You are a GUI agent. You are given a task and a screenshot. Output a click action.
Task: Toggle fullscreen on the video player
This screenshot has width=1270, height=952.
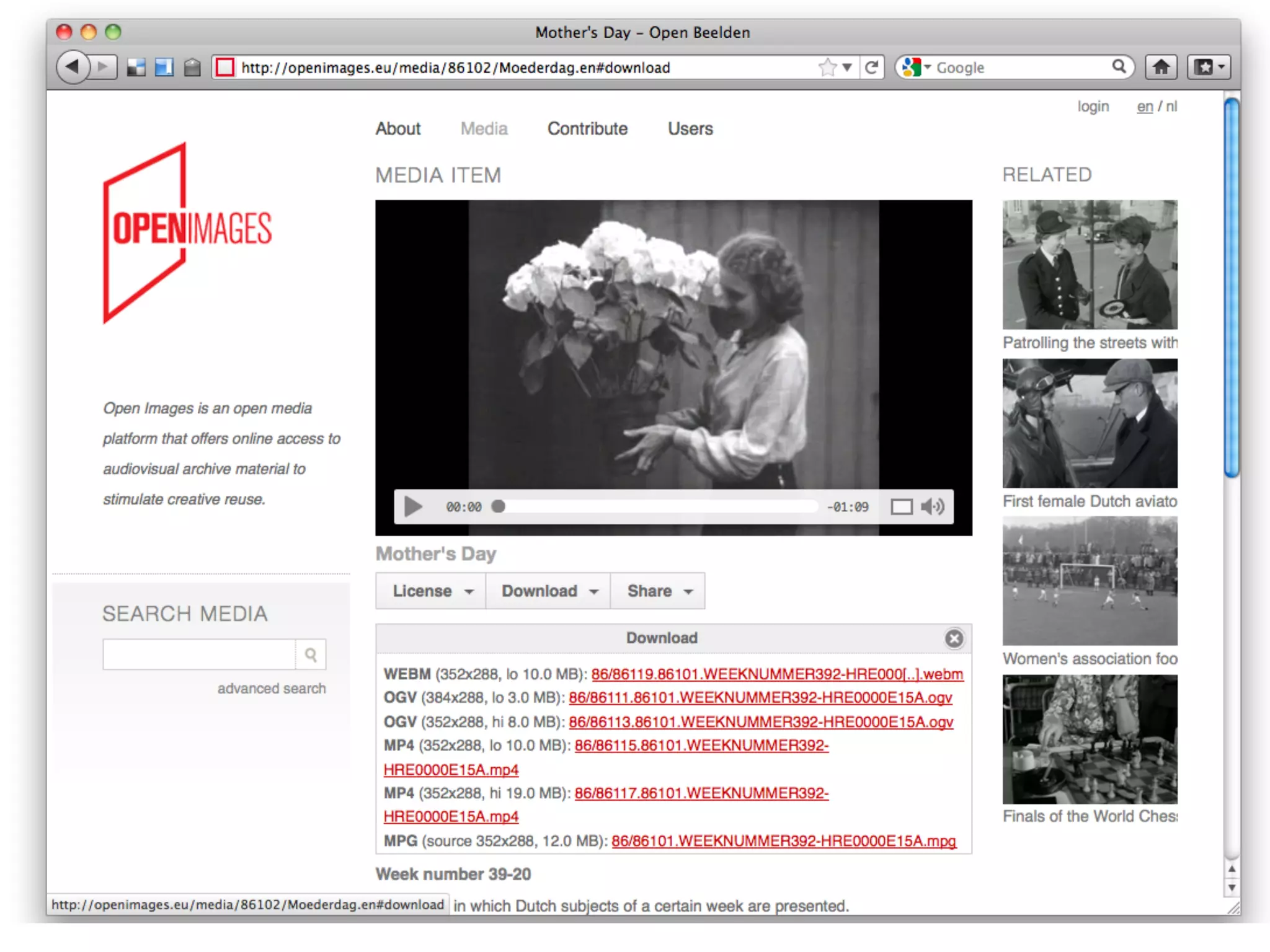[901, 507]
